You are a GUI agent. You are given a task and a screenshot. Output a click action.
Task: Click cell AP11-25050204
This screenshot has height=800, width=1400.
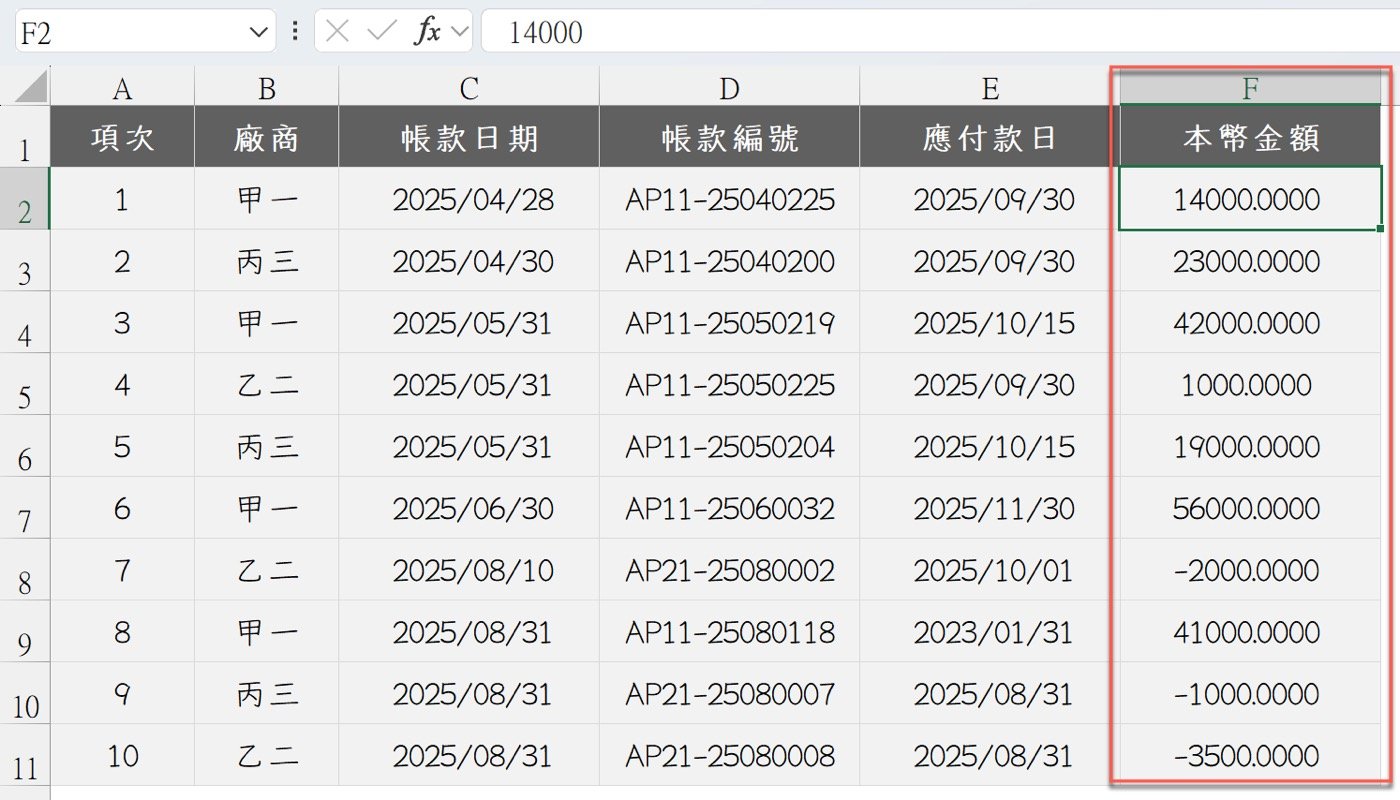(729, 446)
